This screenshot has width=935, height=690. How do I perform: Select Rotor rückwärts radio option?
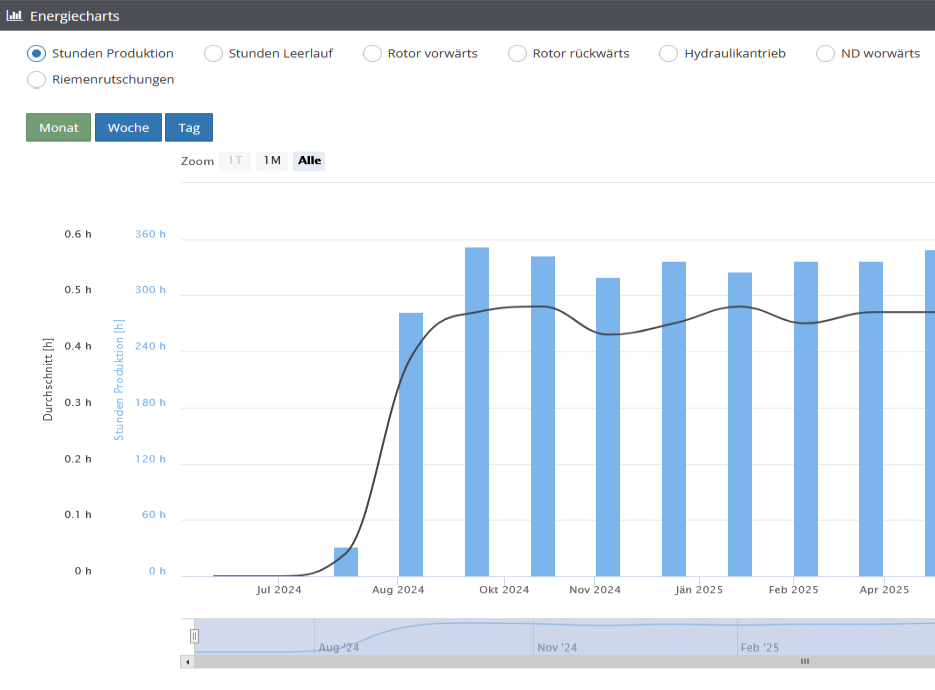(x=517, y=54)
